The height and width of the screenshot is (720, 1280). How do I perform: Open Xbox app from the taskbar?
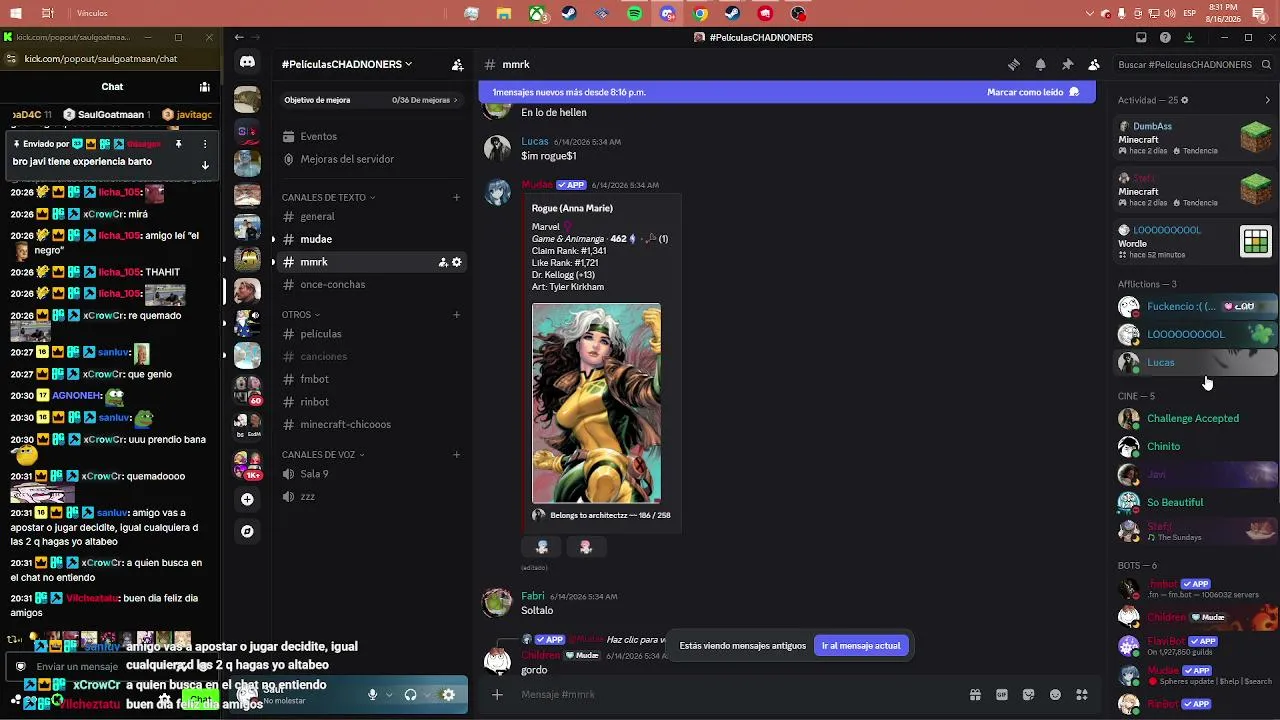537,14
